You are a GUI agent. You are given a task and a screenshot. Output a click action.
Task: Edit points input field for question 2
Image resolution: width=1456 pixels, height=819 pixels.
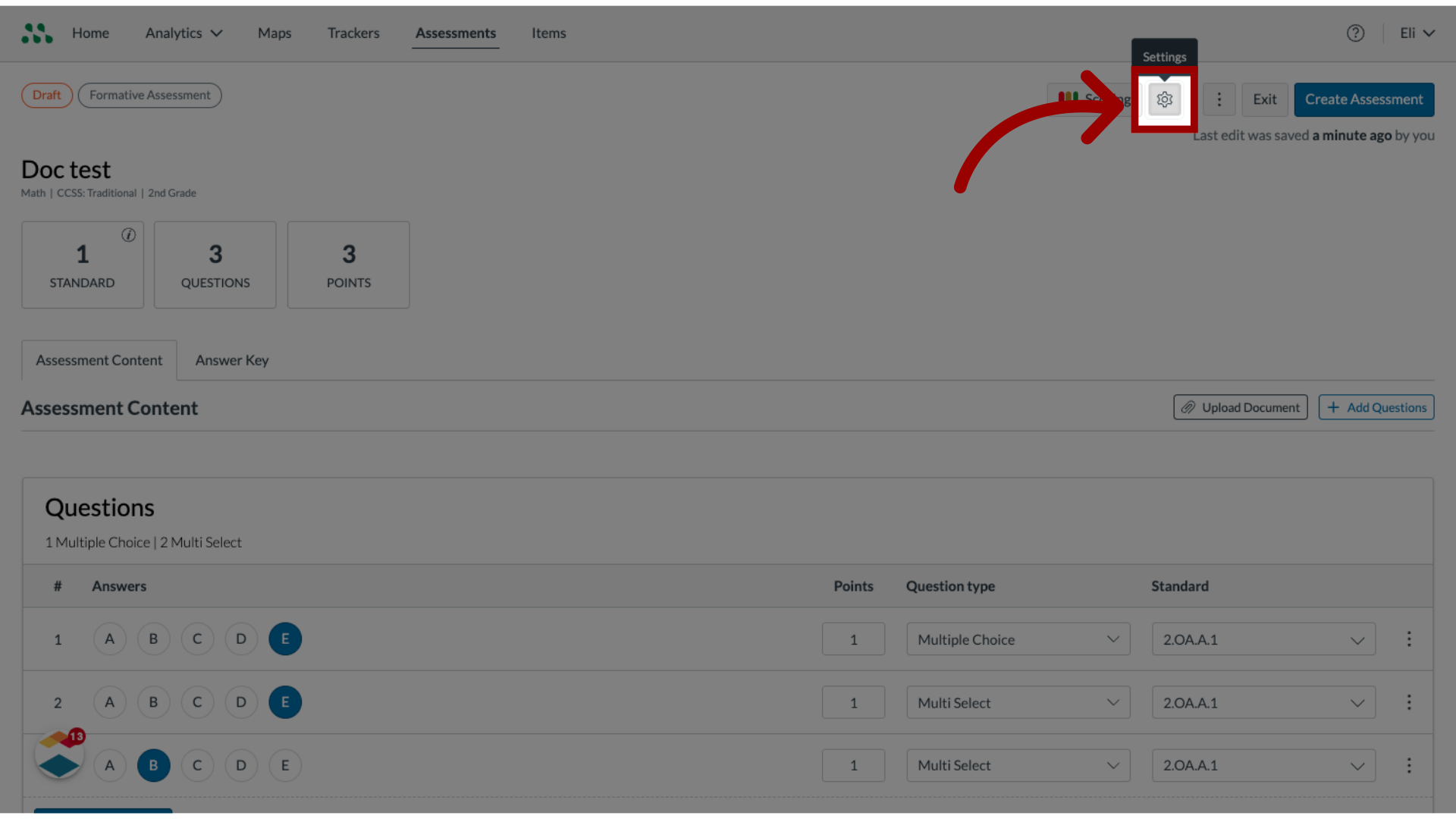coord(853,702)
